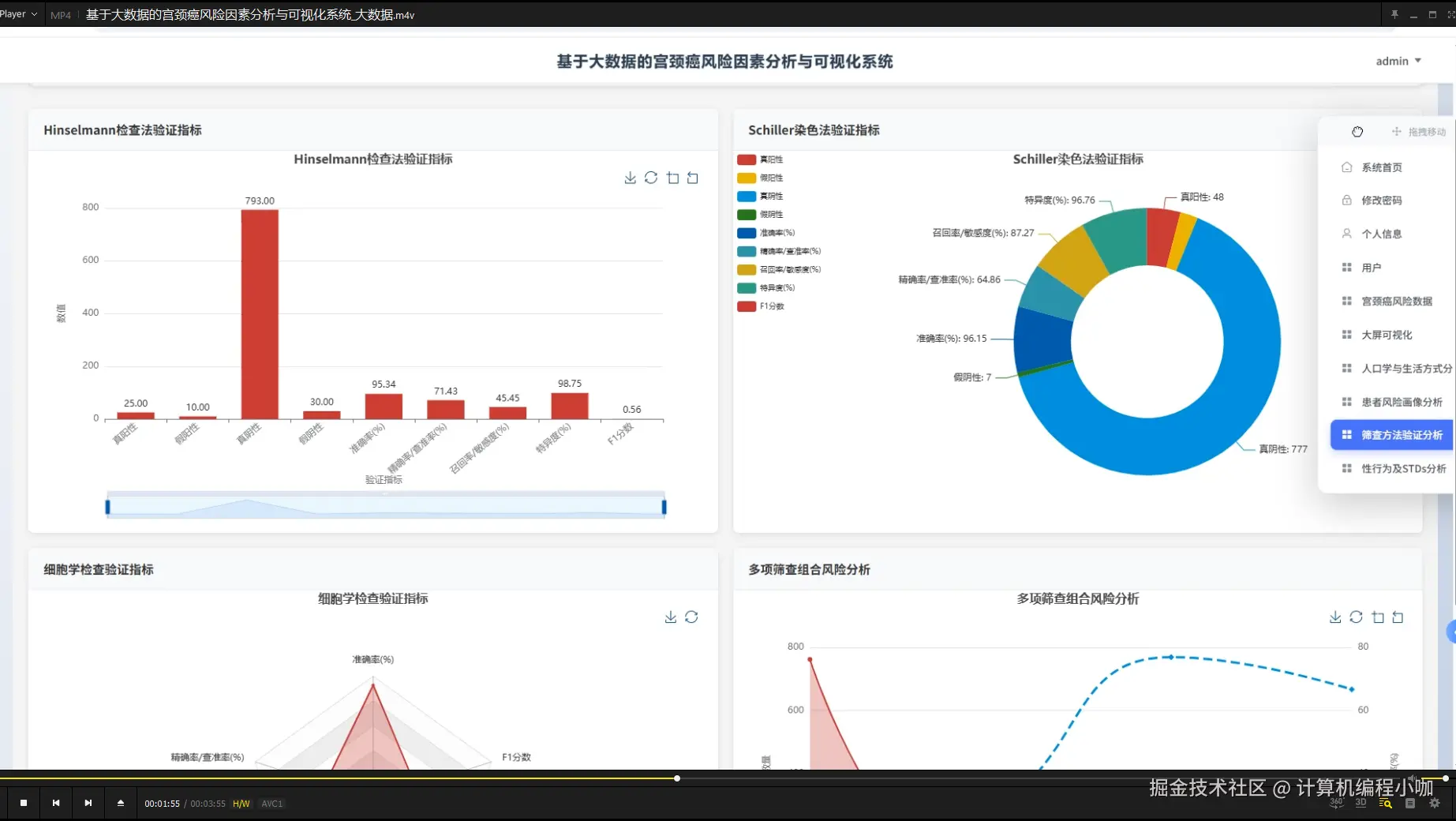The image size is (1456, 821).
Task: Restore the Hinselmann chart with refresh icon
Action: [x=651, y=178]
